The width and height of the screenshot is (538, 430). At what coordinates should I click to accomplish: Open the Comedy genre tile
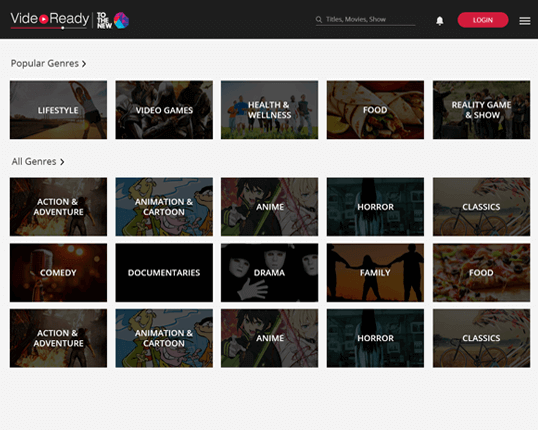(x=58, y=272)
